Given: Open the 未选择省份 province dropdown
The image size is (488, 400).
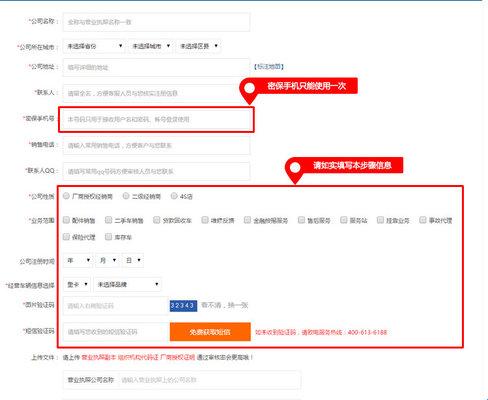Looking at the screenshot, I should pos(94,46).
